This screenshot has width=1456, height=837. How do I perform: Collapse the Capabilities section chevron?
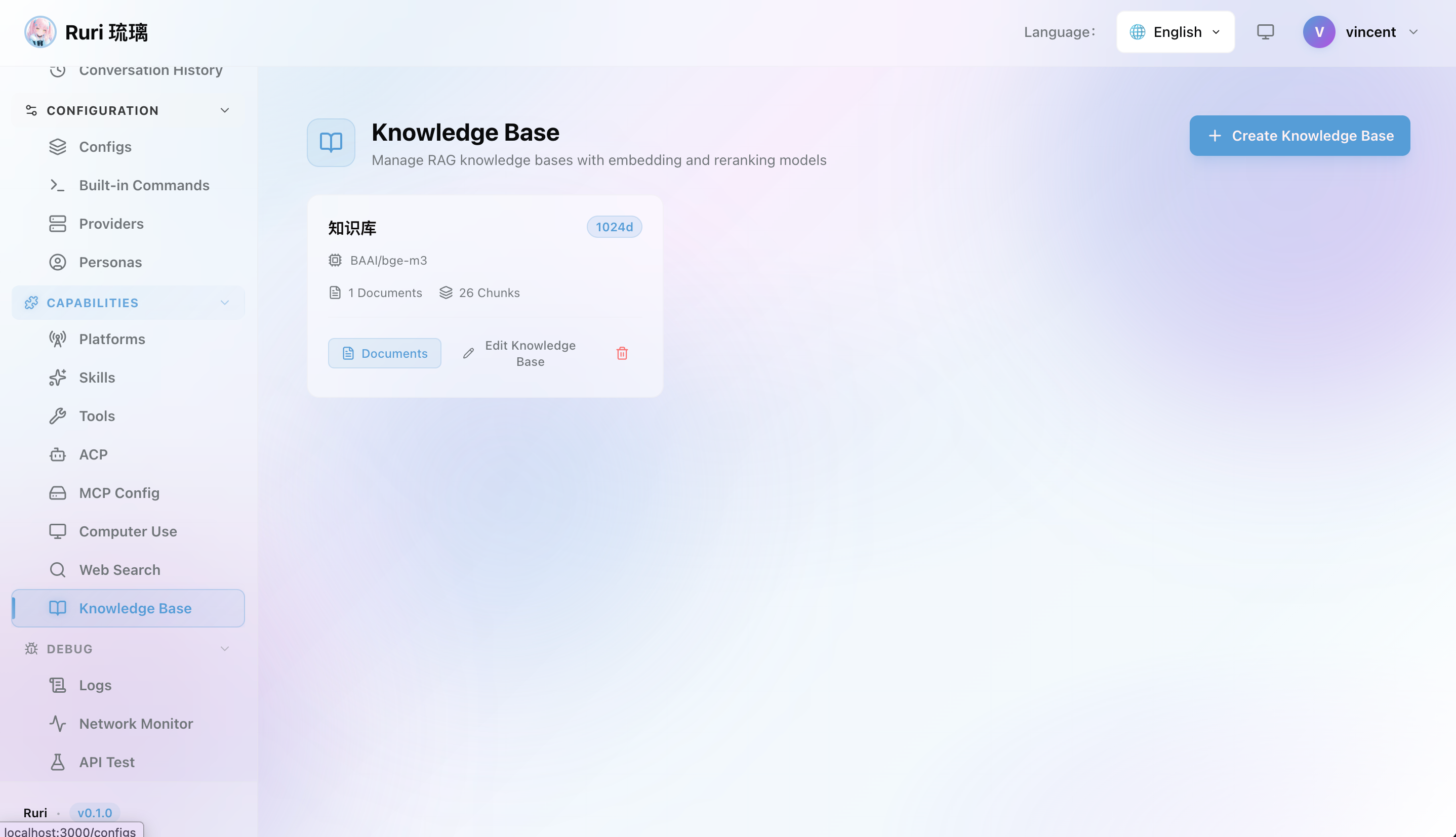coord(225,303)
